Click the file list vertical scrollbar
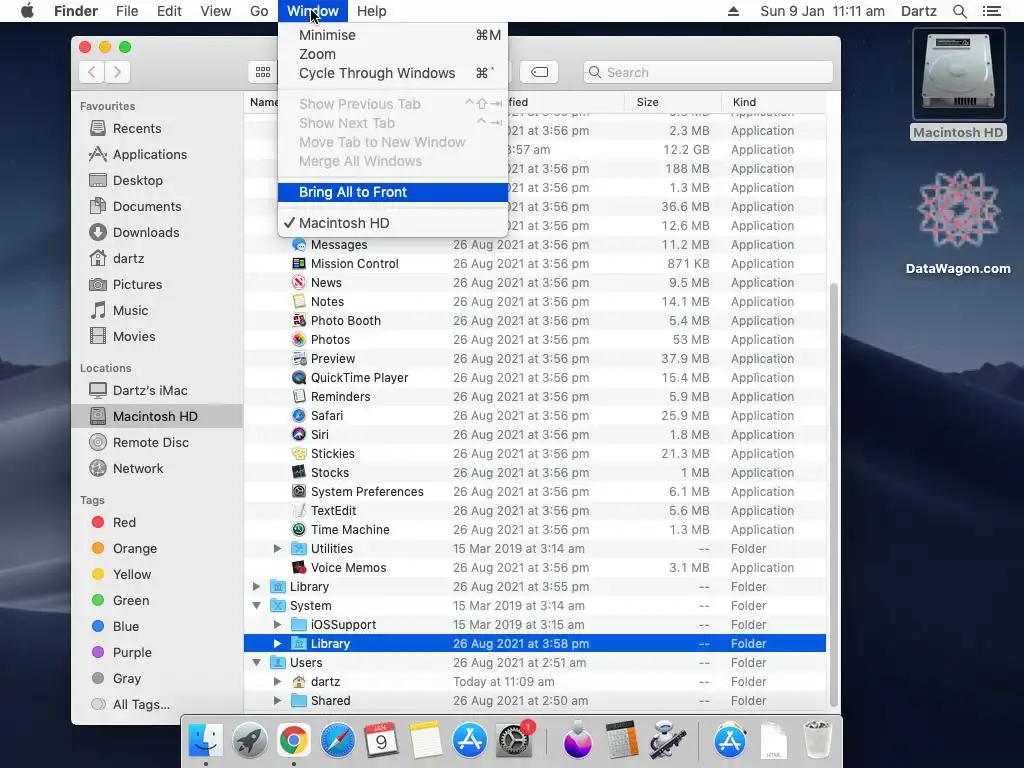This screenshot has width=1024, height=768. [x=833, y=494]
